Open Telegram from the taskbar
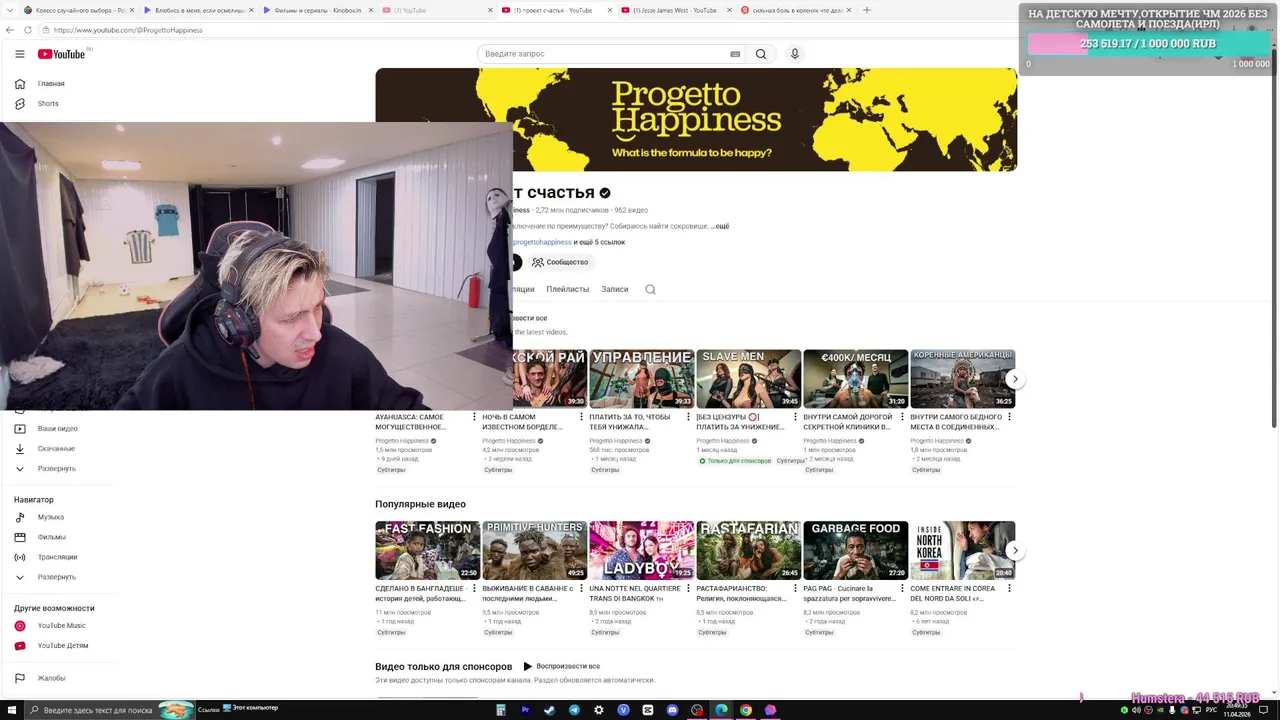This screenshot has width=1280, height=720. pos(574,710)
